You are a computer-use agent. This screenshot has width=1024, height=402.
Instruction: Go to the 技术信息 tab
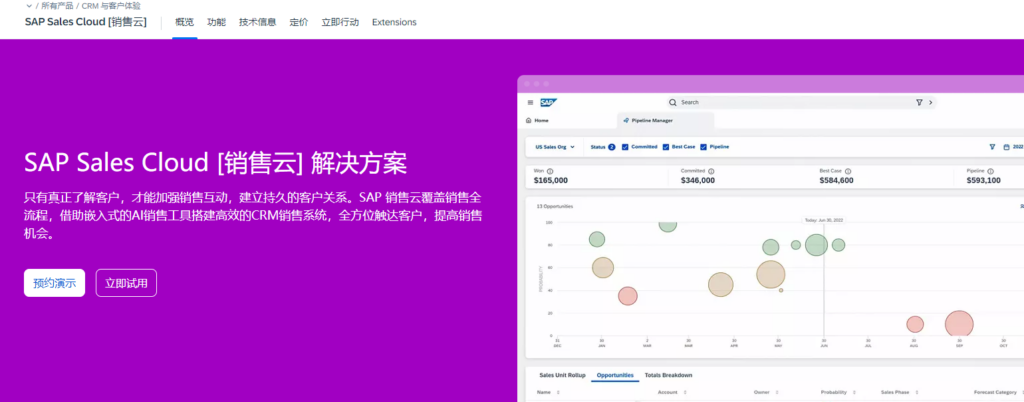point(257,22)
